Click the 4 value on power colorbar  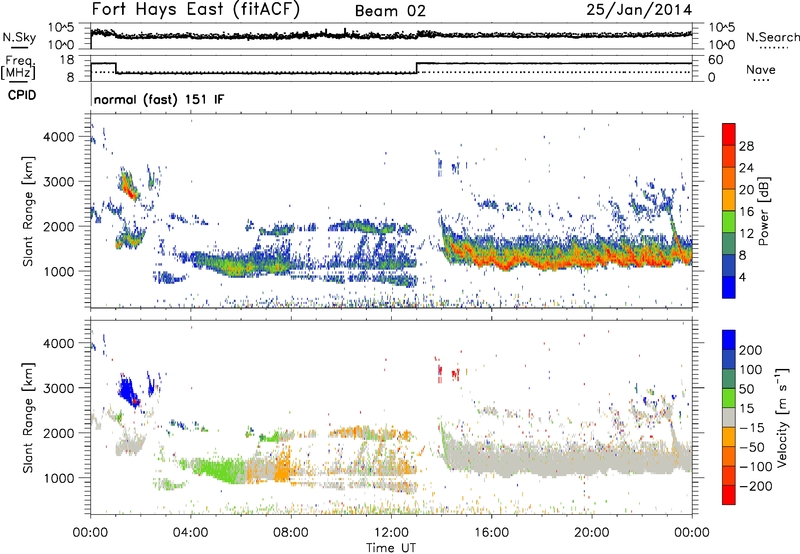click(743, 278)
